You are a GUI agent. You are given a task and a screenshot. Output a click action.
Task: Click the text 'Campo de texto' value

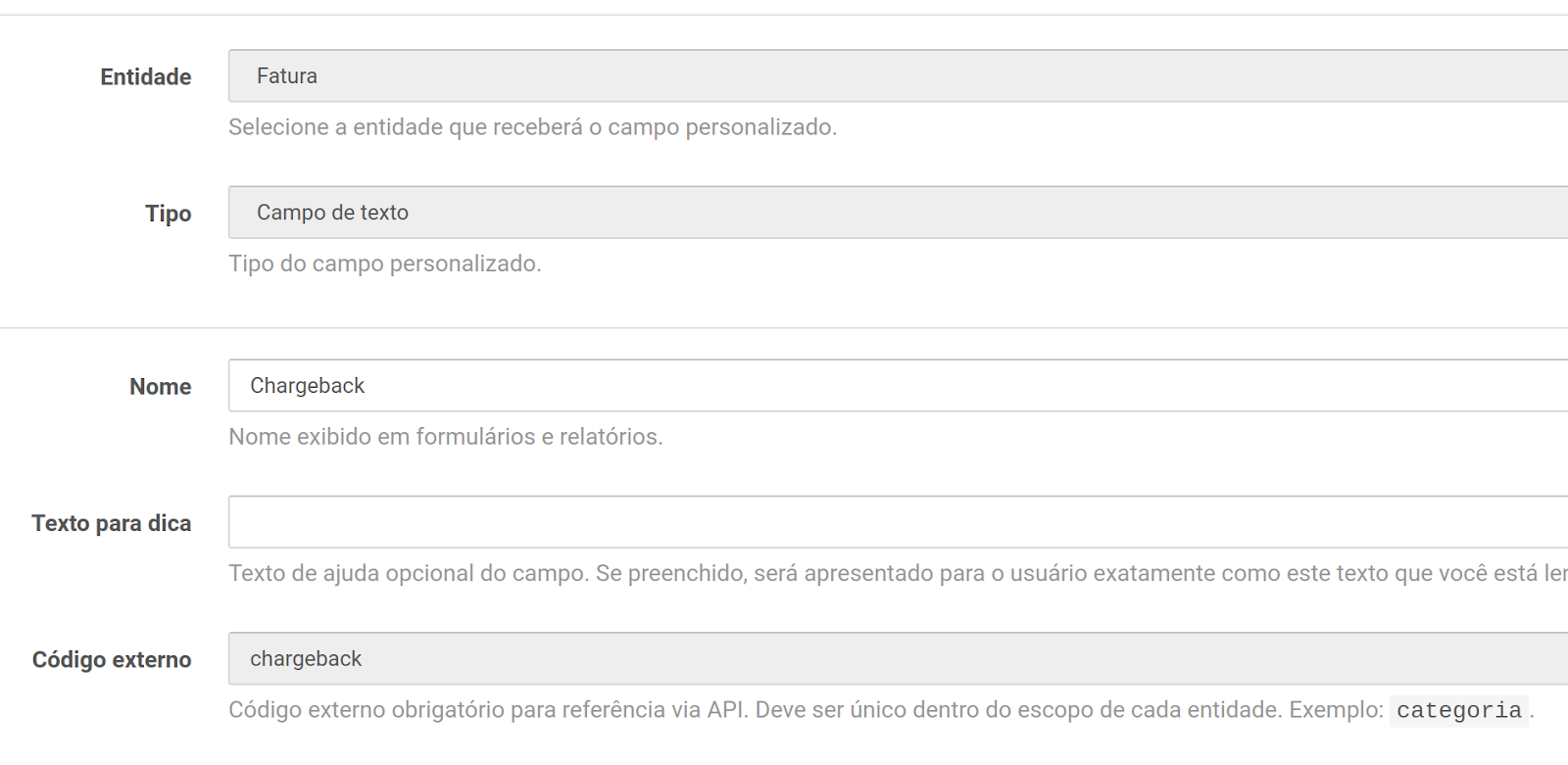tap(332, 213)
